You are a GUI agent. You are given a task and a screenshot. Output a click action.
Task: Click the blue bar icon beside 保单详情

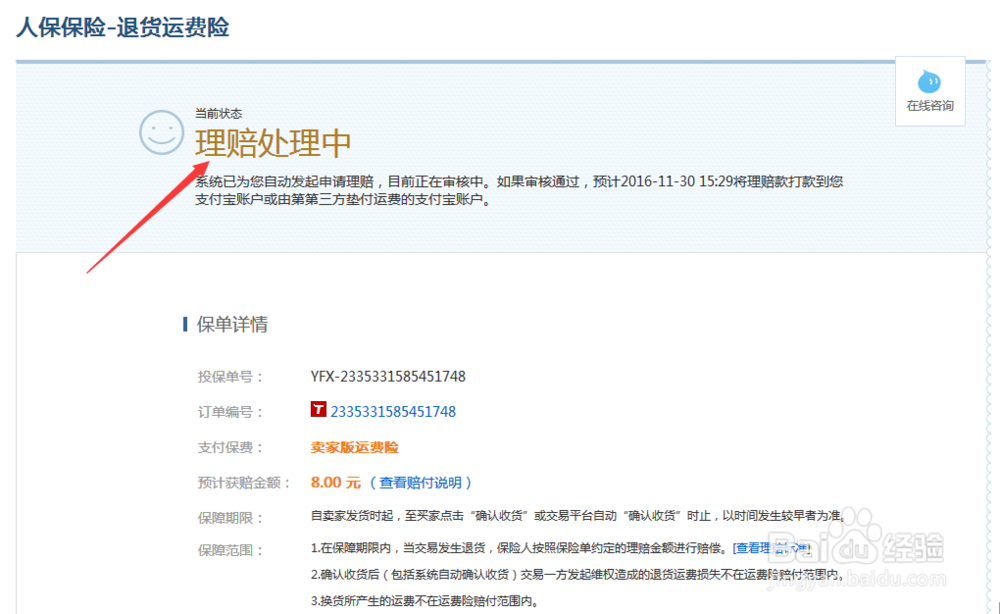pyautogui.click(x=184, y=324)
